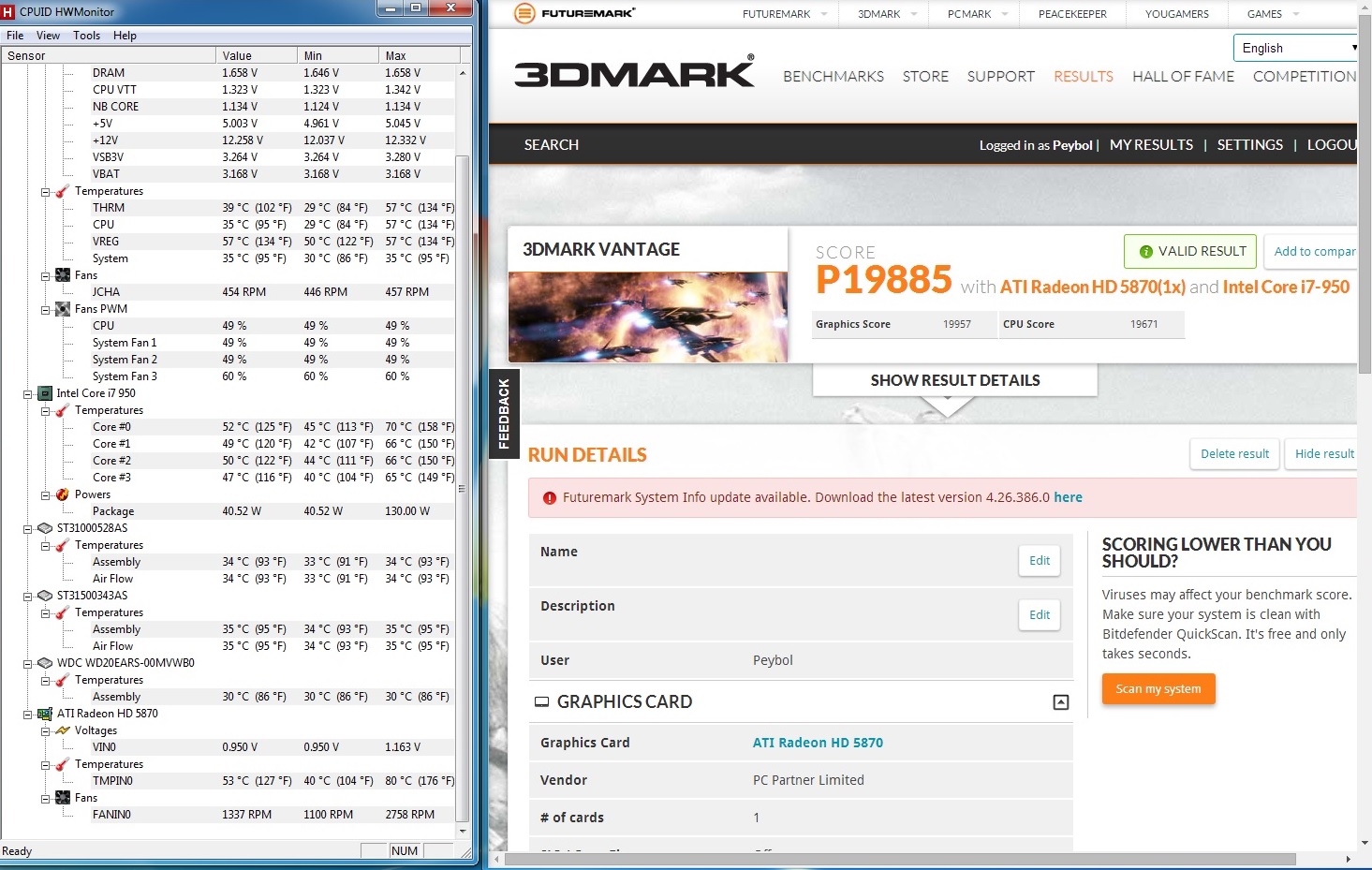Click the Intel Core i7 950 processor icon
Image resolution: width=1372 pixels, height=870 pixels.
coord(44,393)
